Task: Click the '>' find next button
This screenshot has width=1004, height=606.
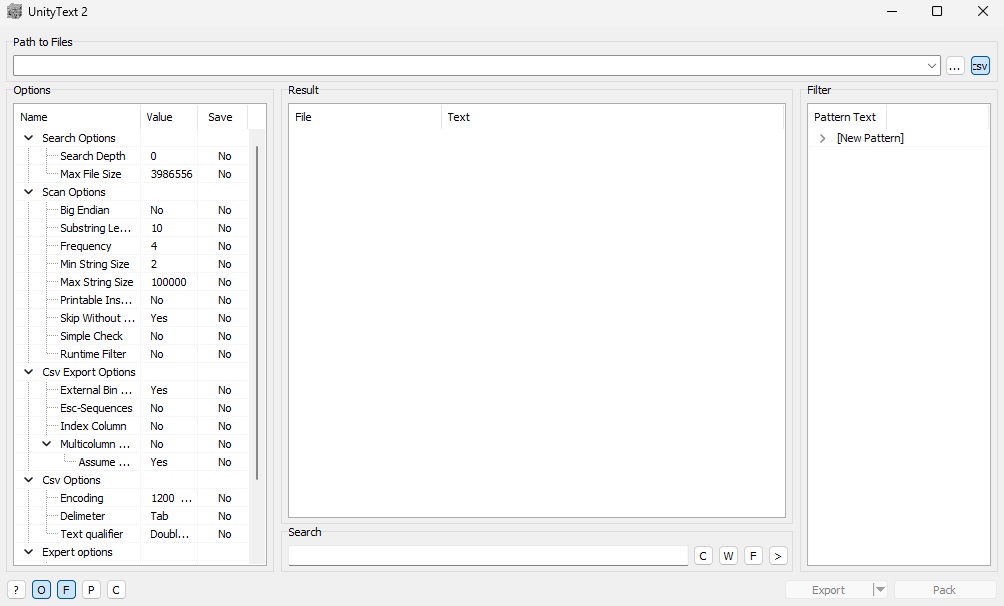Action: point(778,556)
